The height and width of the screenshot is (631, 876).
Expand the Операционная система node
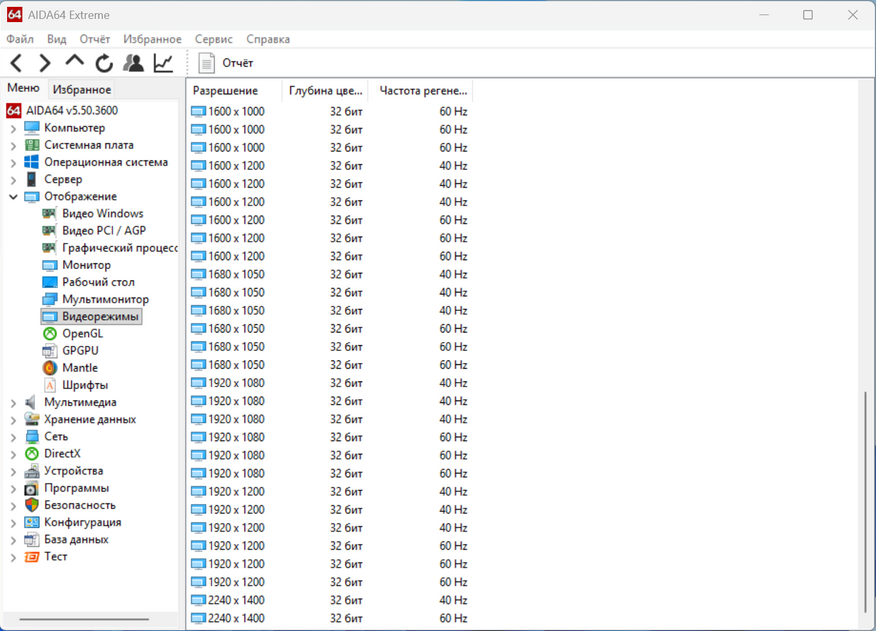pyautogui.click(x=13, y=163)
